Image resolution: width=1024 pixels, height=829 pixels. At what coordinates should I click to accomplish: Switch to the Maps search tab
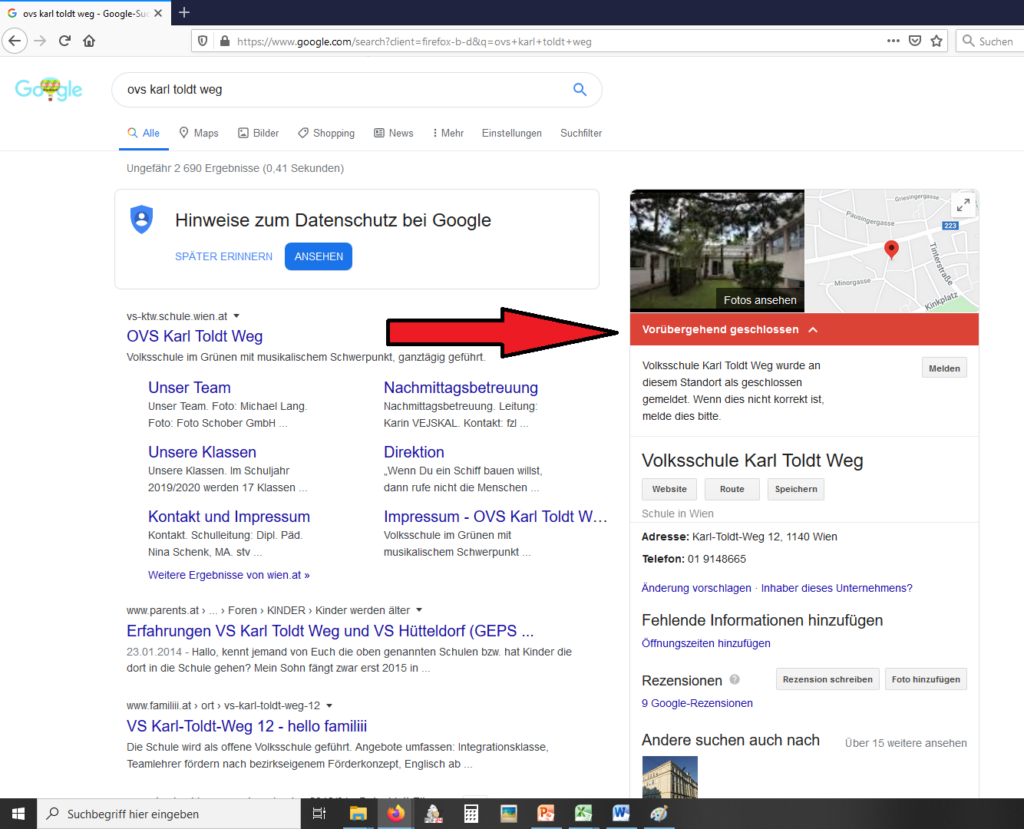(x=198, y=133)
